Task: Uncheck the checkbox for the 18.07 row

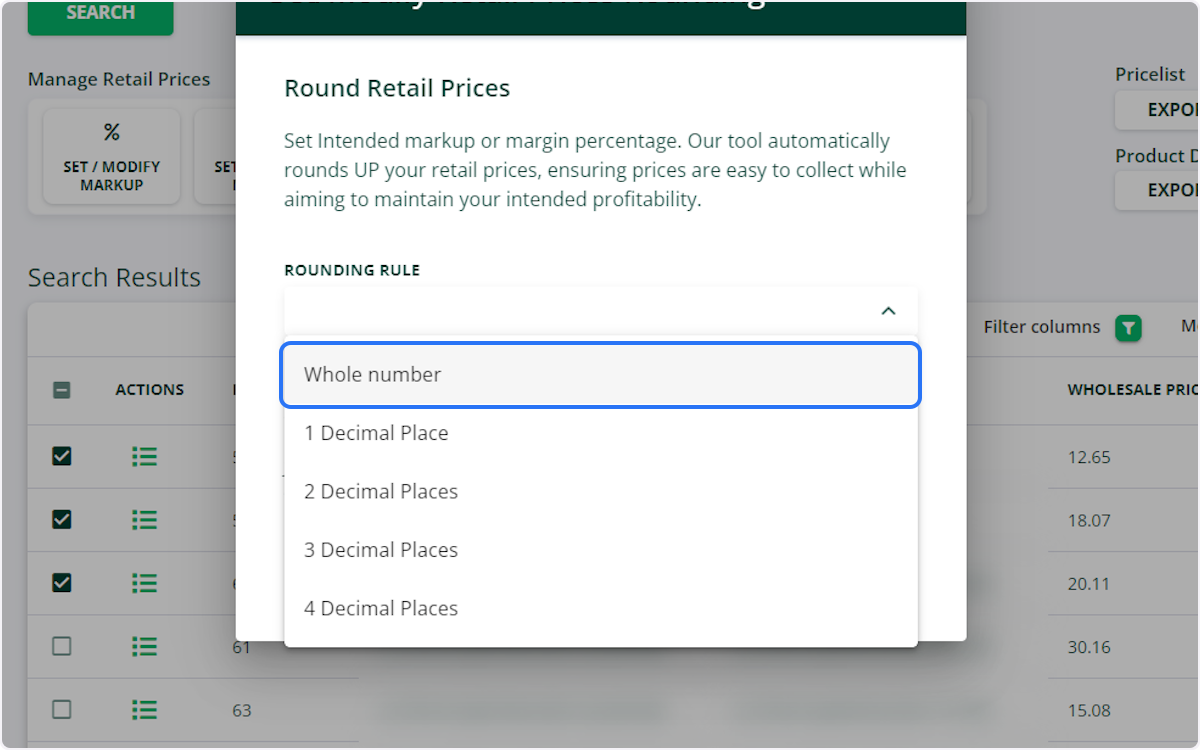Action: tap(62, 519)
